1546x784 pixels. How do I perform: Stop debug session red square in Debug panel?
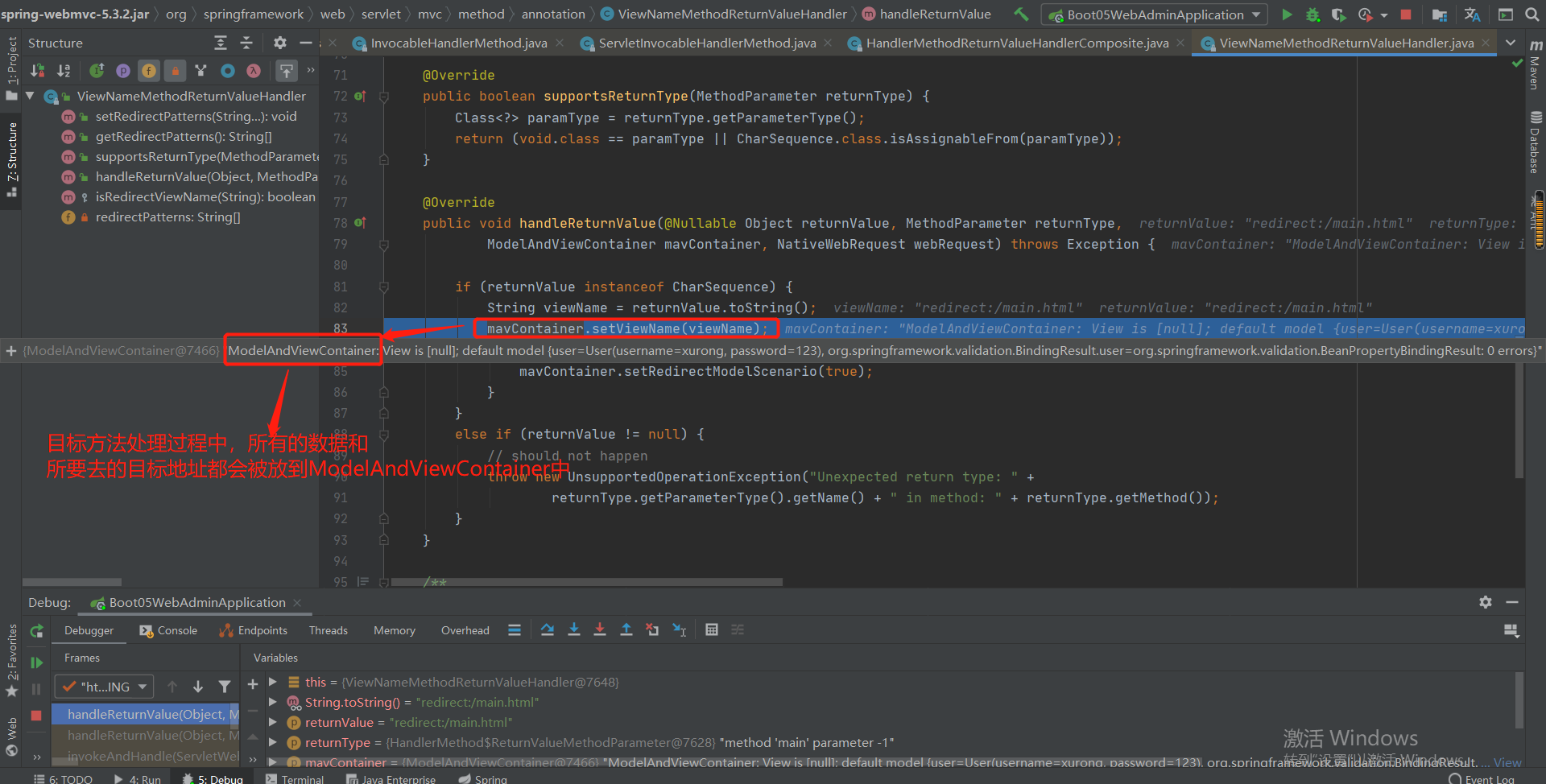click(36, 716)
